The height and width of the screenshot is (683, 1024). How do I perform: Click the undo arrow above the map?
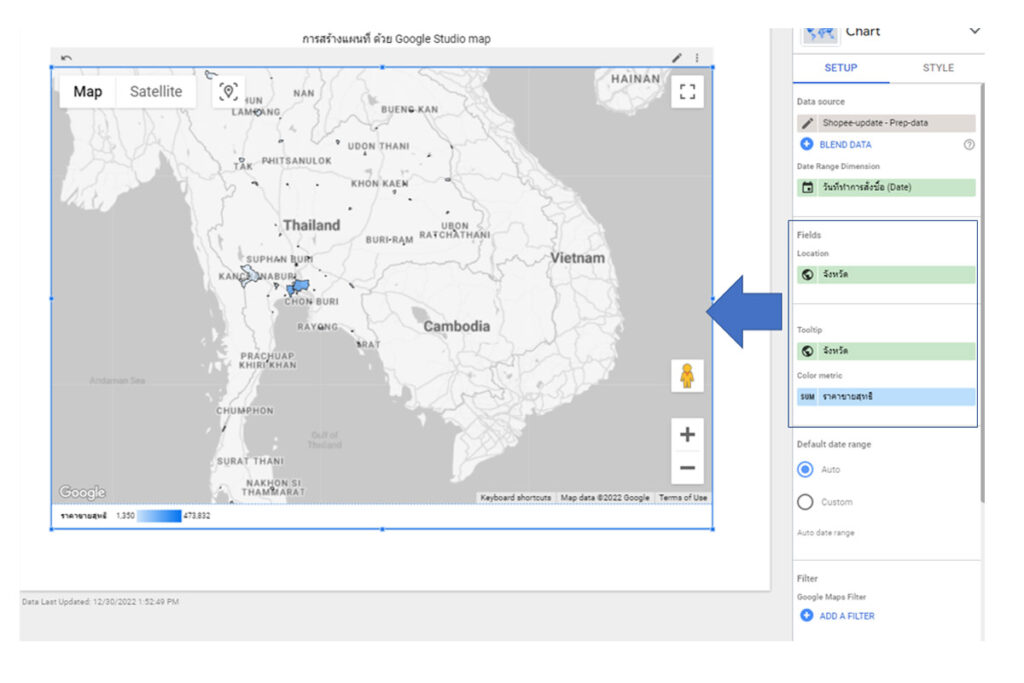[x=66, y=57]
